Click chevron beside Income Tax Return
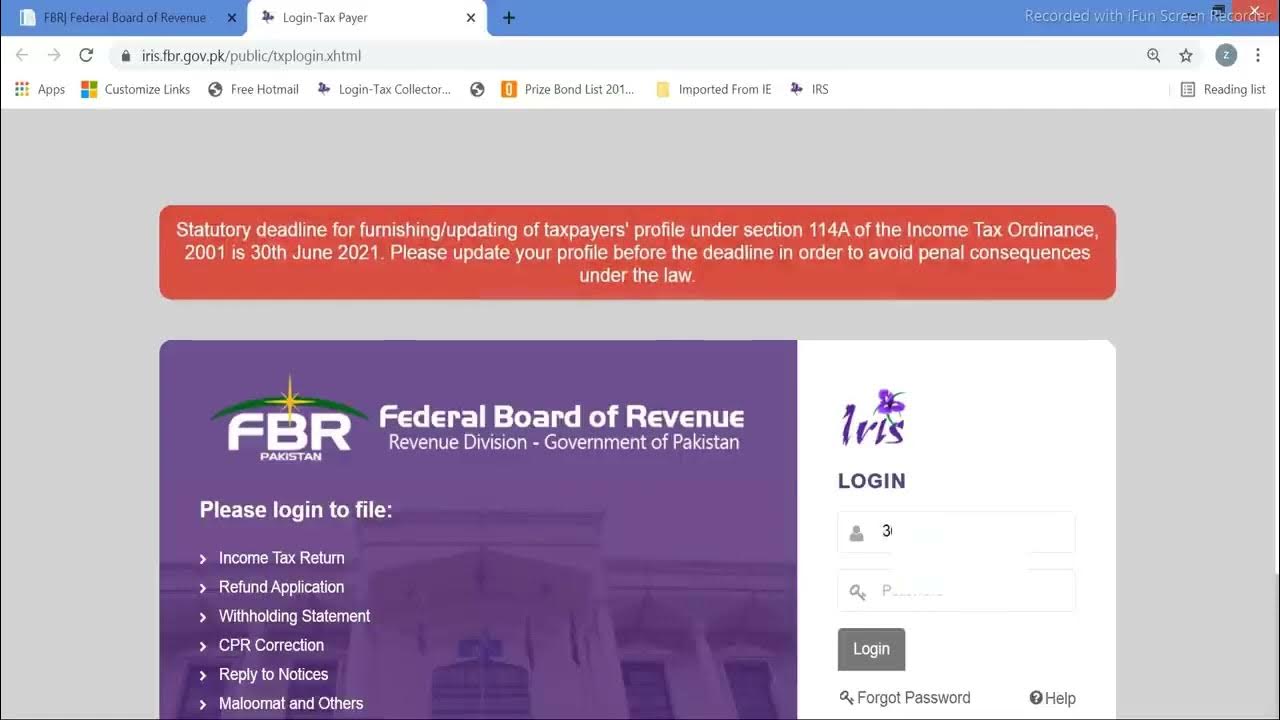Viewport: 1280px width, 720px height. (203, 559)
